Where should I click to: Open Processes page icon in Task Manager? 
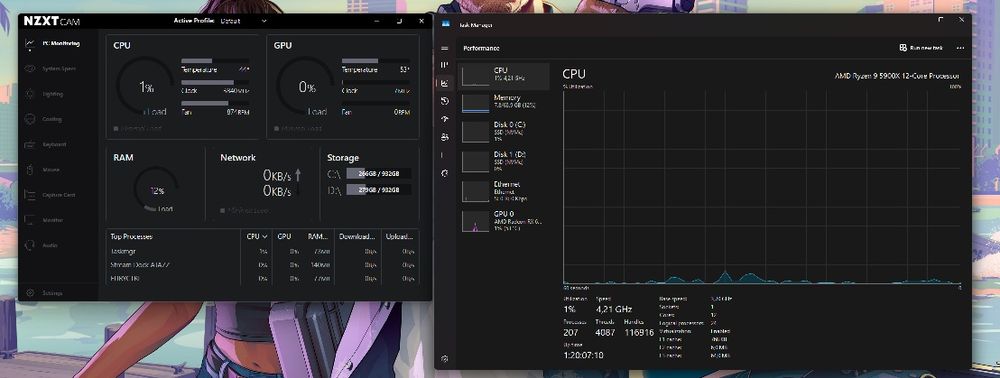click(445, 65)
